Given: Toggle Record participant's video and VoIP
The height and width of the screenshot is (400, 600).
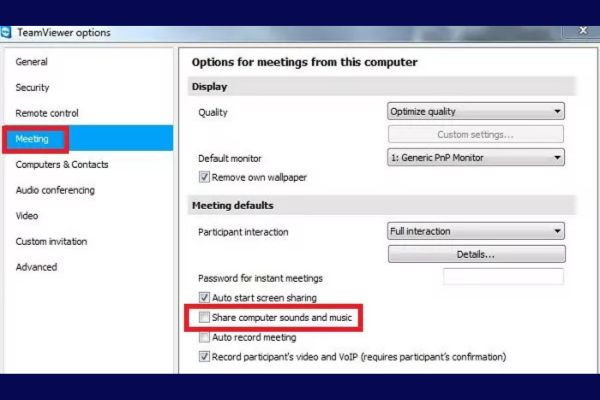Looking at the screenshot, I should click(204, 357).
